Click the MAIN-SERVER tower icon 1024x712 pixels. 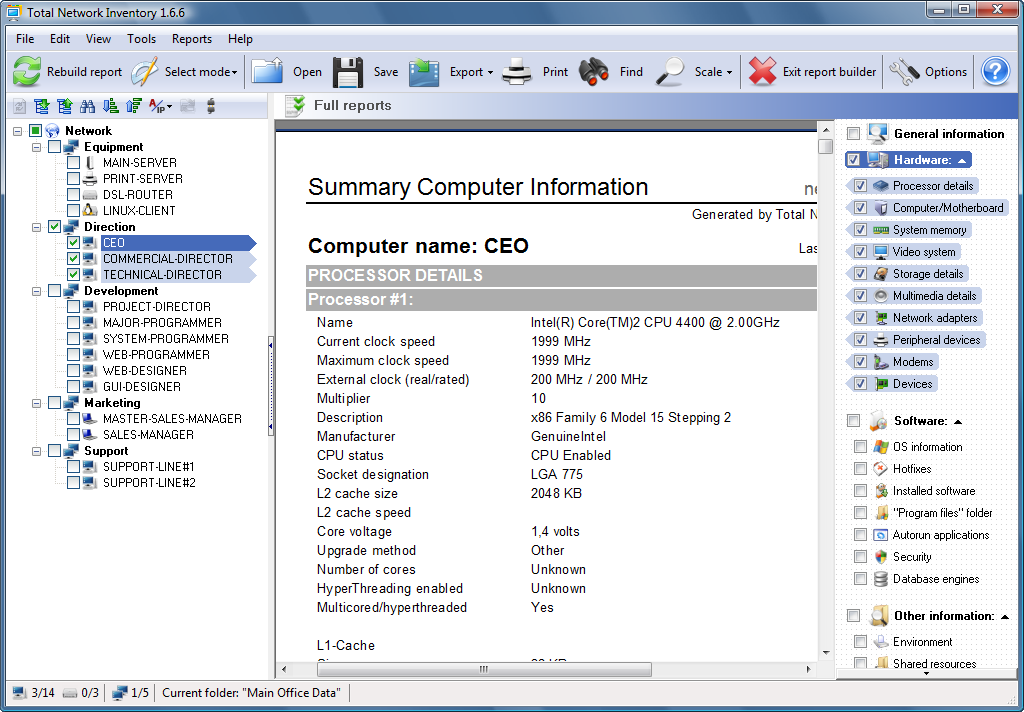point(89,163)
